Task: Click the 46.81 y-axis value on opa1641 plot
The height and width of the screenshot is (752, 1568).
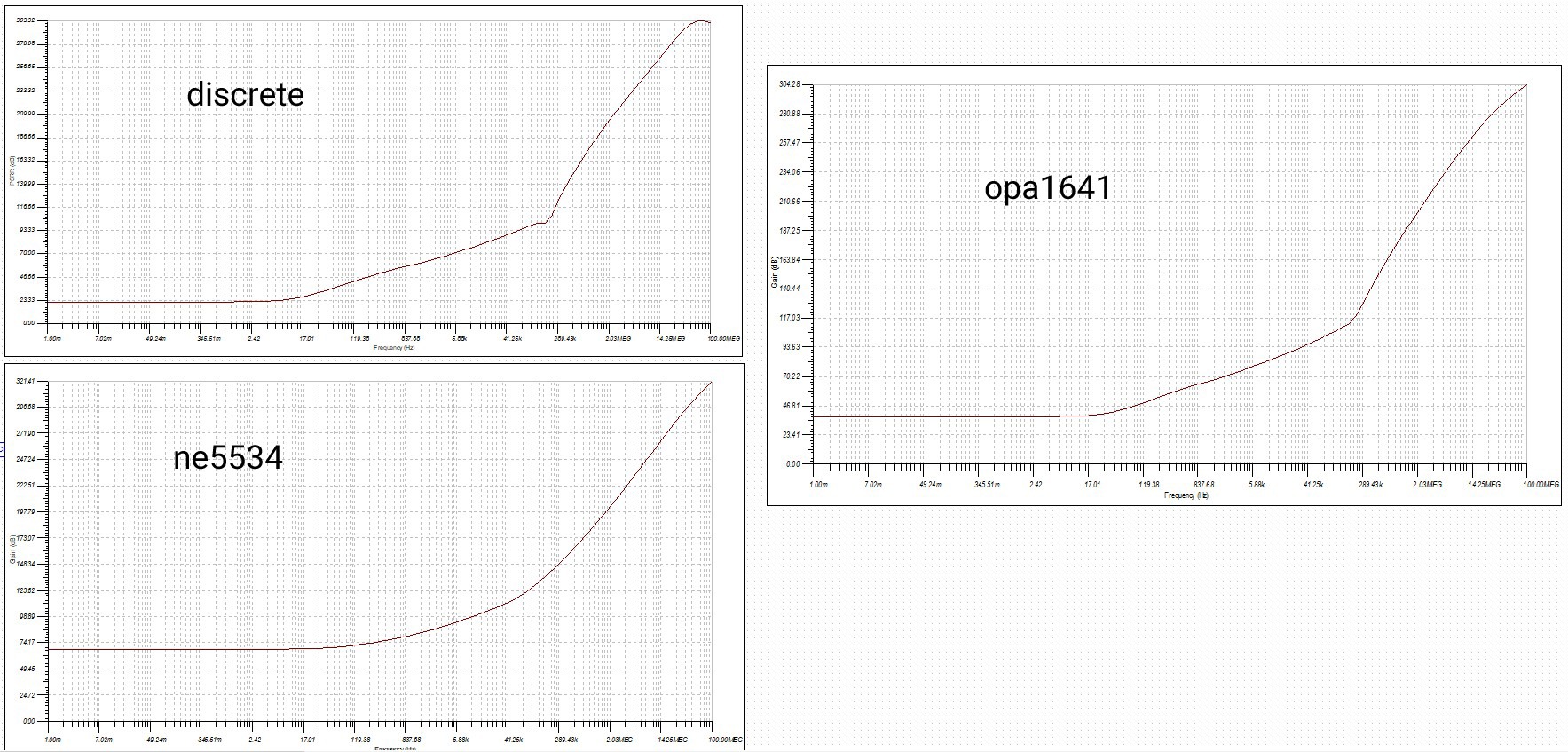Action: [791, 406]
